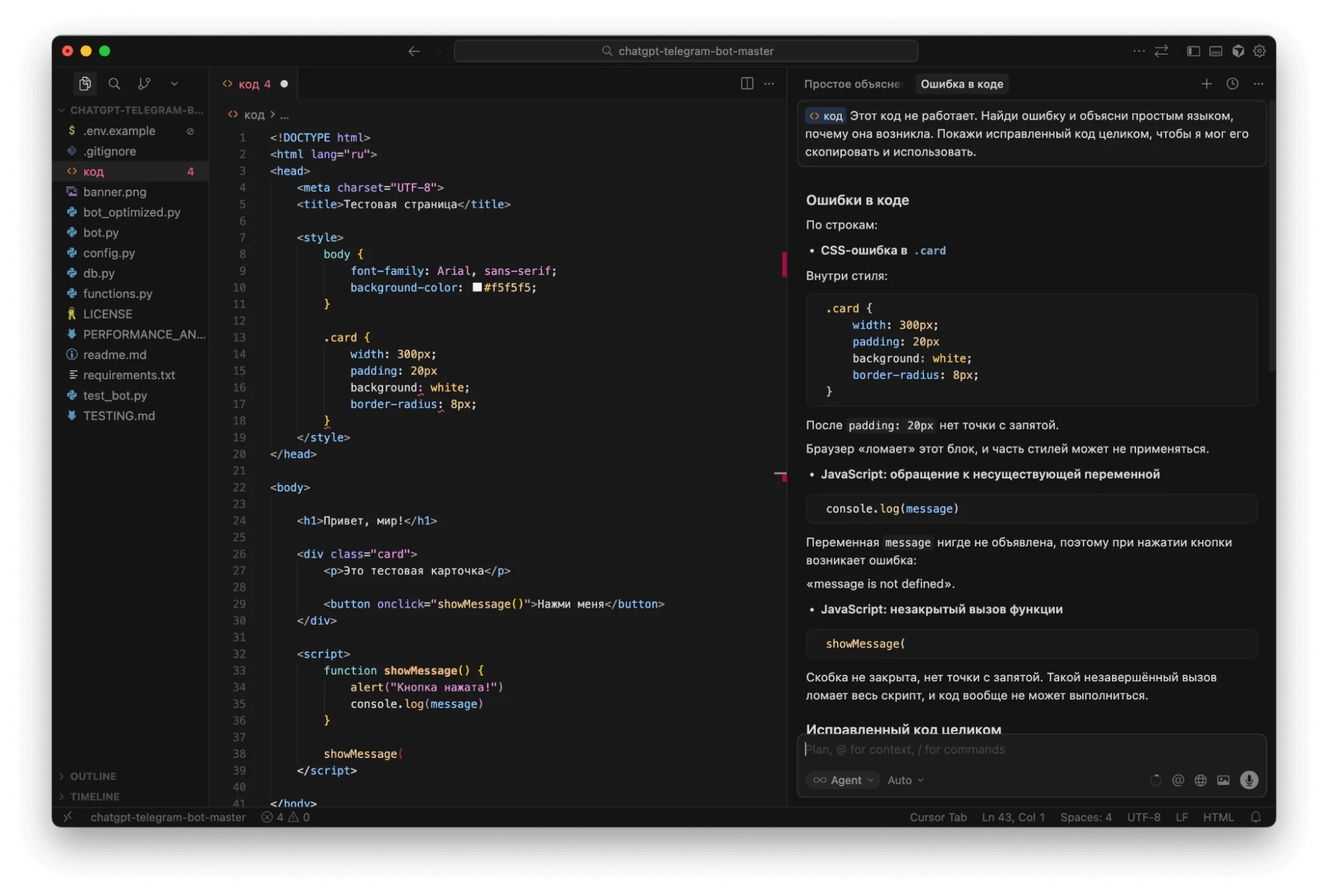Select the код 4 editor tab
Screen dimensions: 1328x896
coord(254,84)
